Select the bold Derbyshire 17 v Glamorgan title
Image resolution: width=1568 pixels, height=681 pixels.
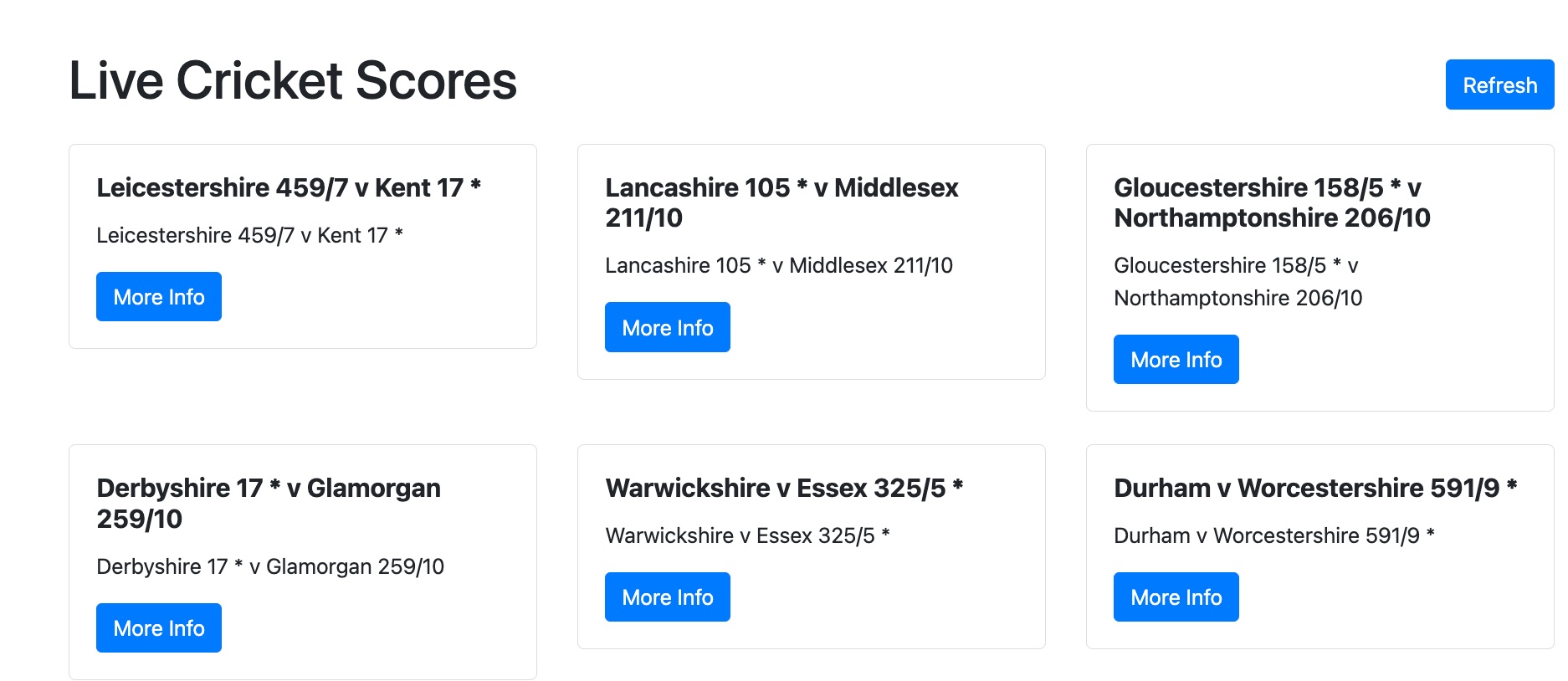coord(269,503)
